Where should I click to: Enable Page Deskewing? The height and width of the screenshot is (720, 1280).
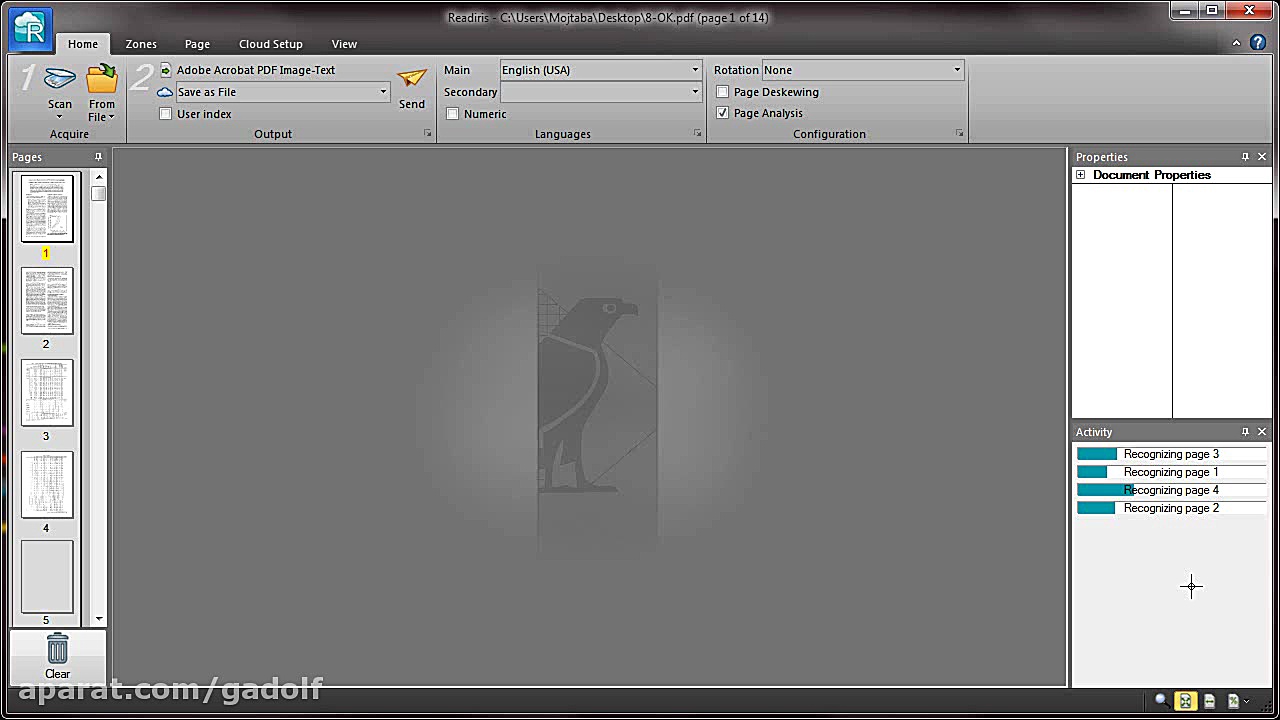pos(722,92)
